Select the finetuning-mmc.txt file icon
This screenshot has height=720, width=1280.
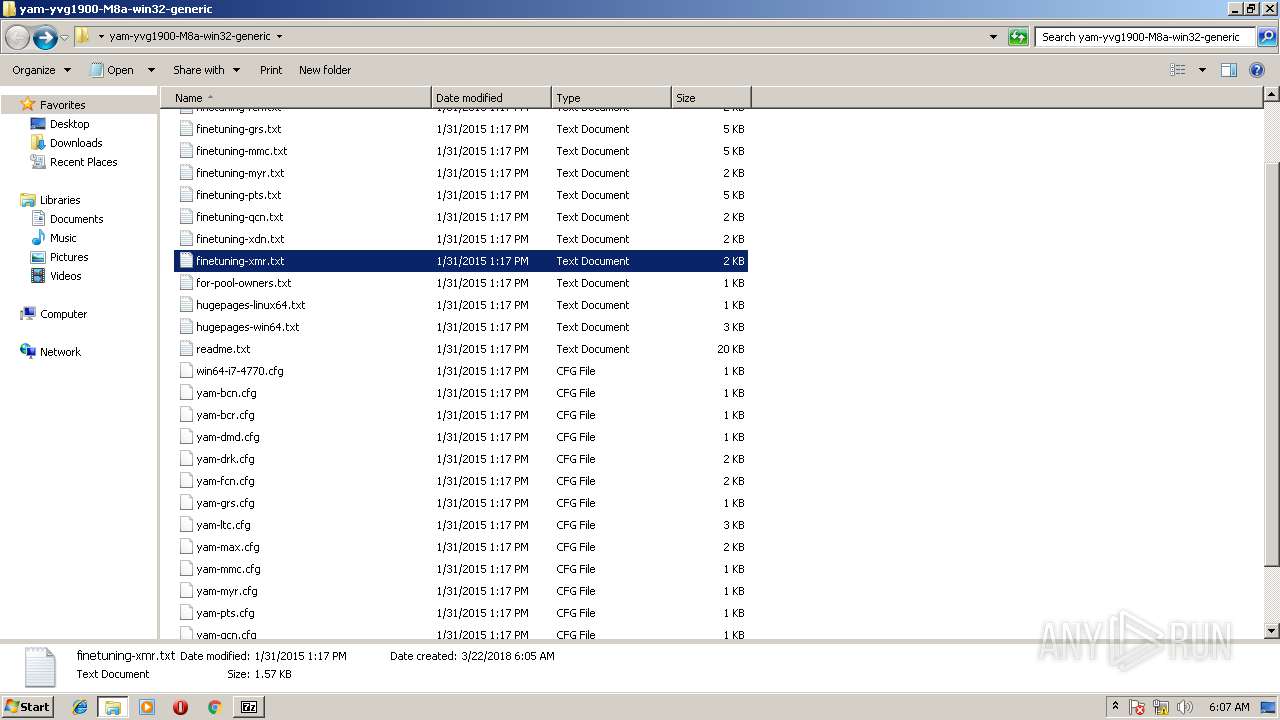(186, 151)
